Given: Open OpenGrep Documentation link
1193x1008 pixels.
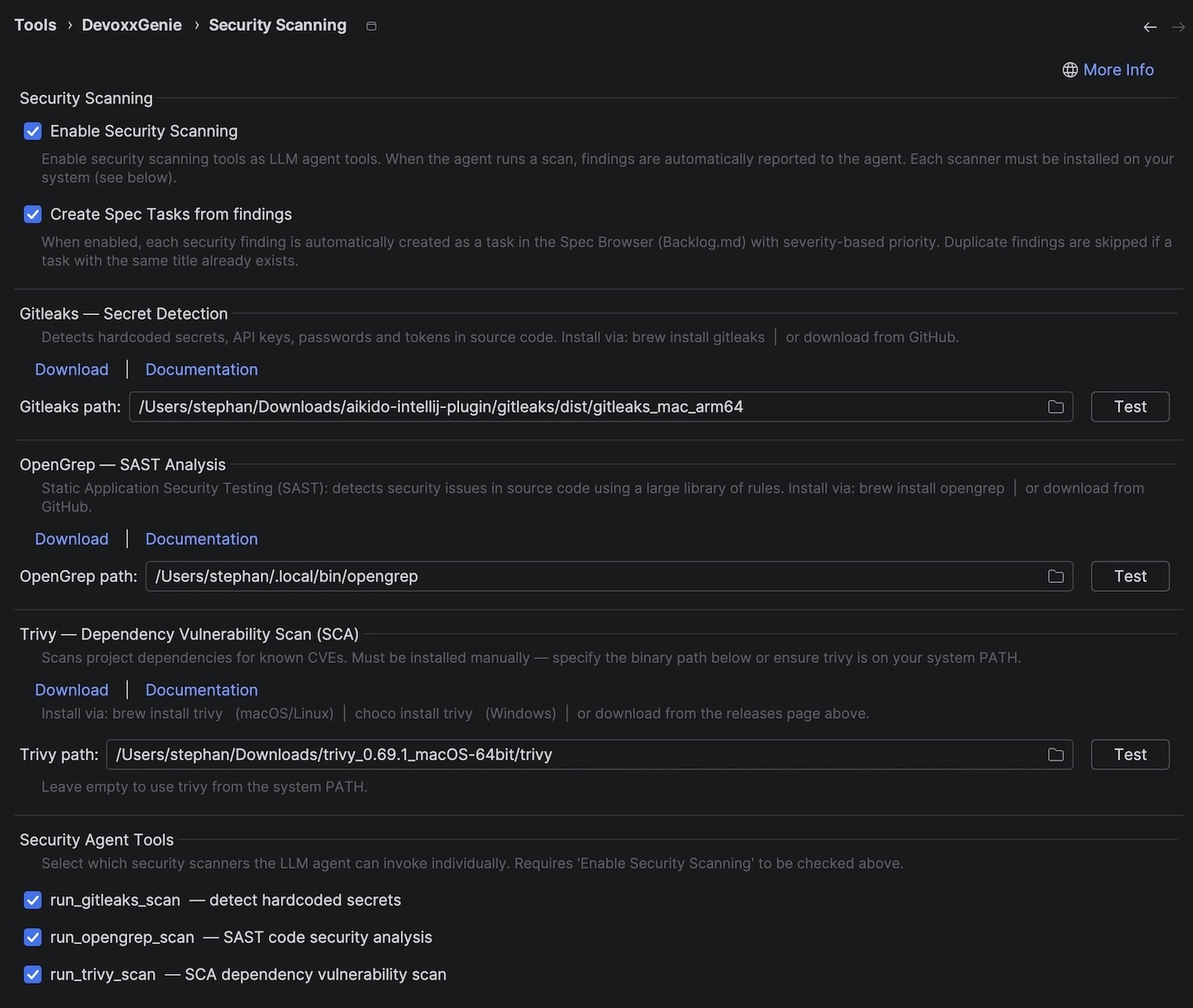Looking at the screenshot, I should (x=202, y=539).
